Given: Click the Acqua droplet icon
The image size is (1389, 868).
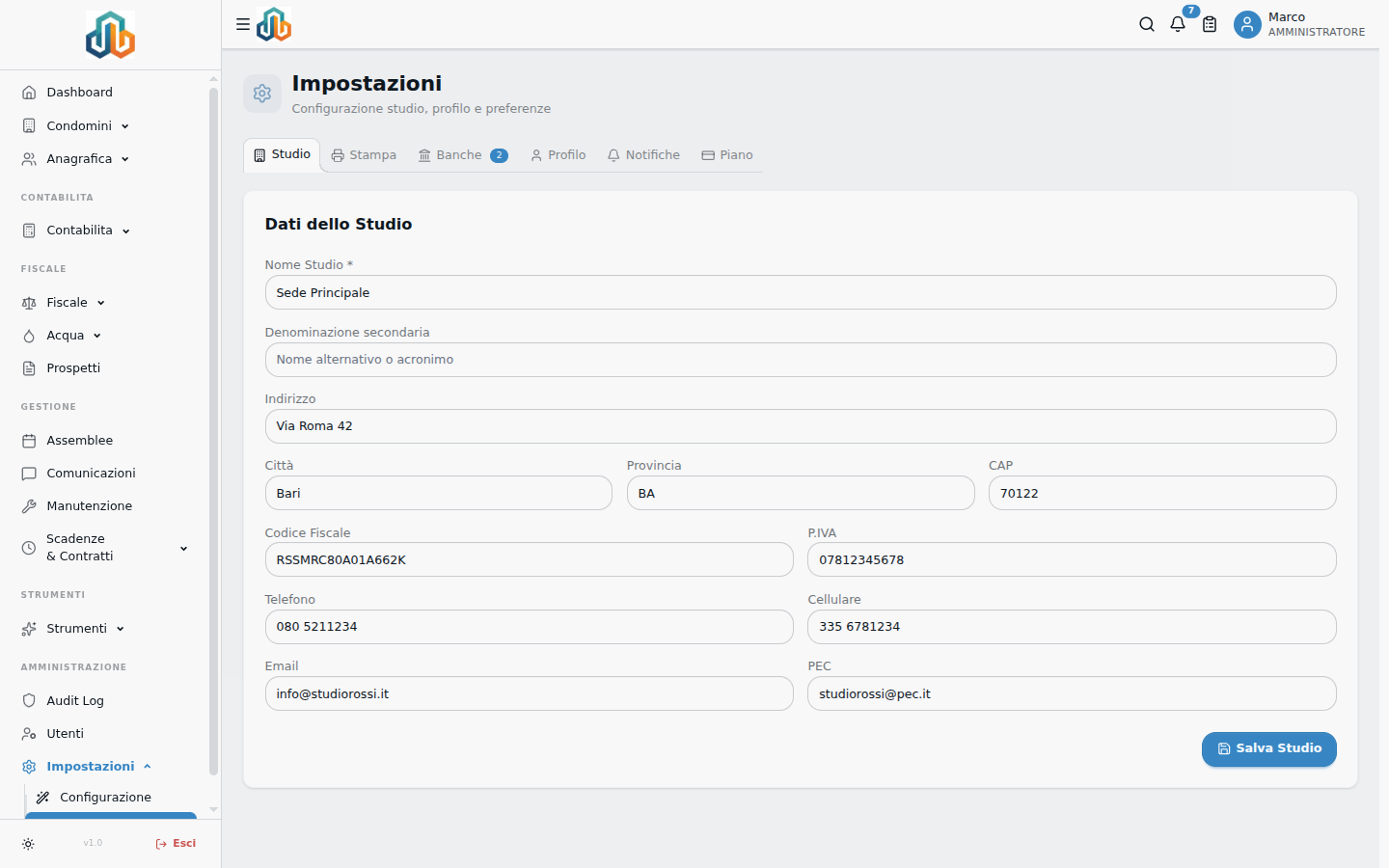Looking at the screenshot, I should click(29, 336).
